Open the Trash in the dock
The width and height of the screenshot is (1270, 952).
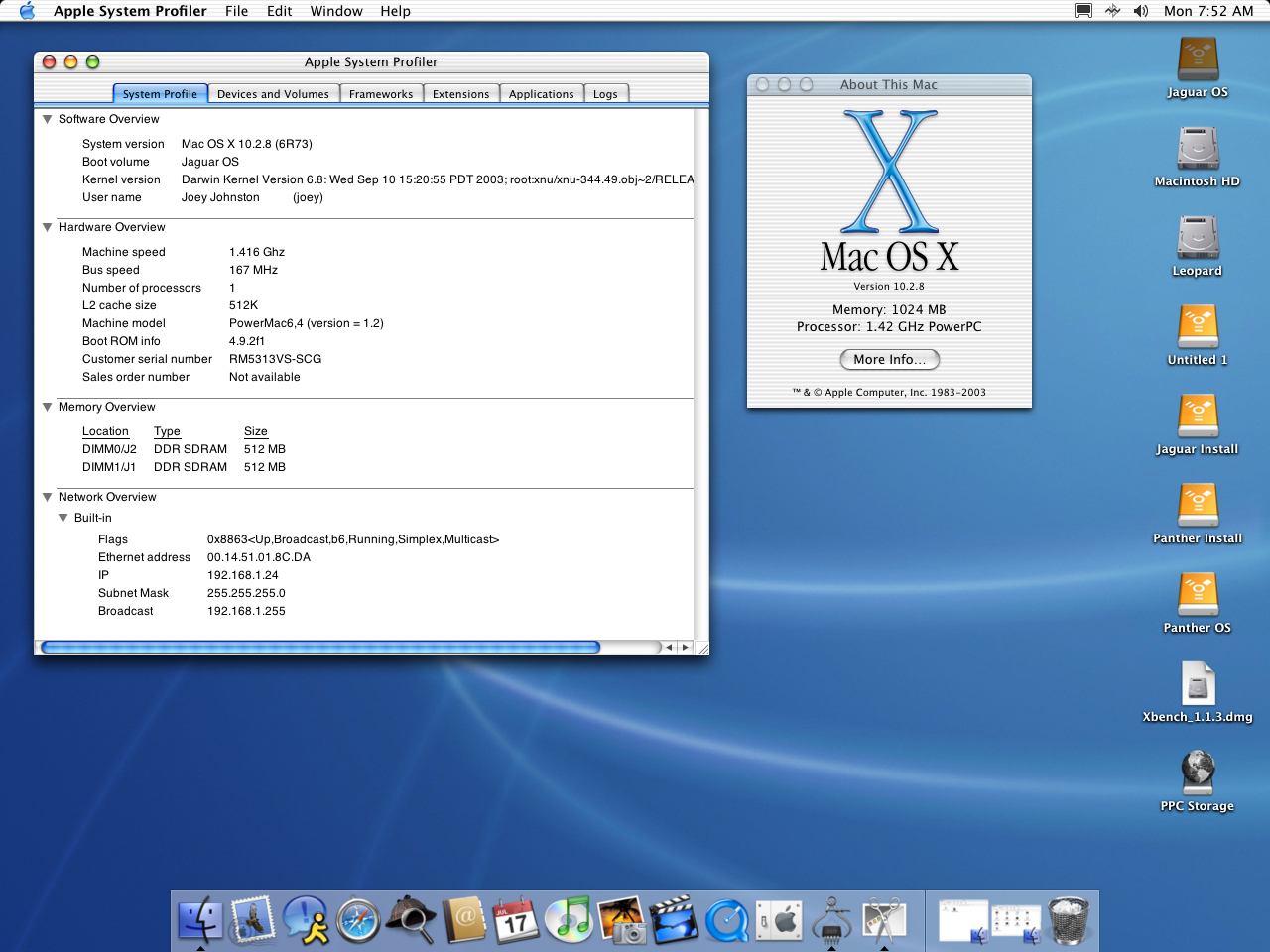(x=1069, y=920)
